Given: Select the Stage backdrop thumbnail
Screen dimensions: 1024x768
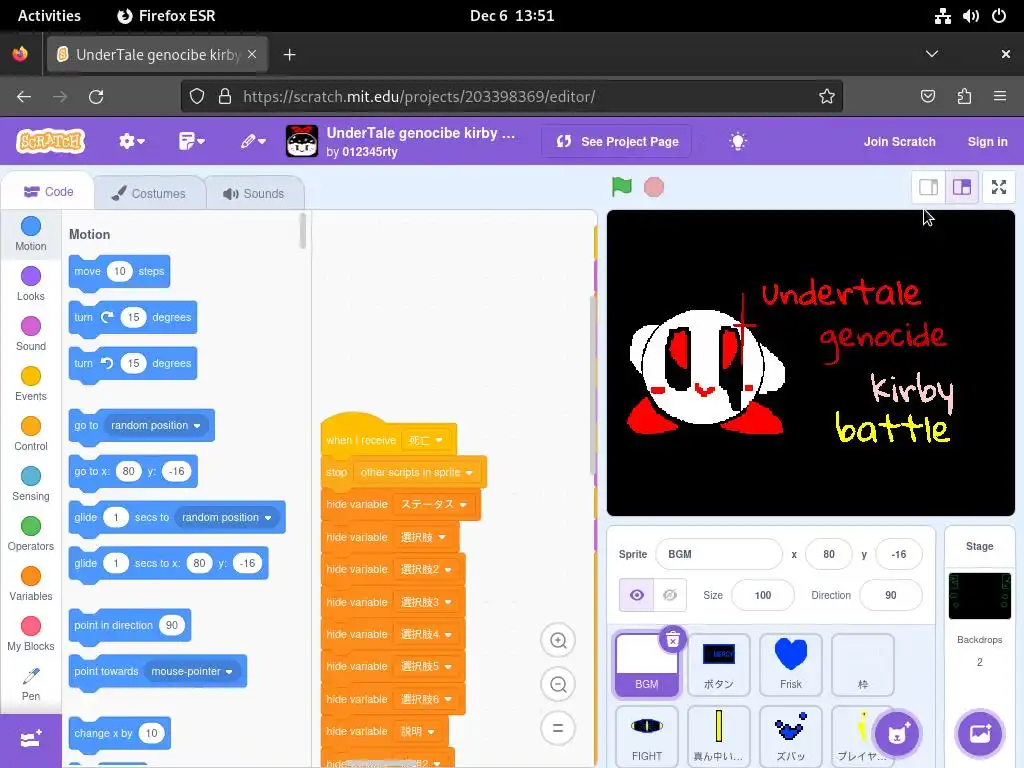Looking at the screenshot, I should coord(980,596).
